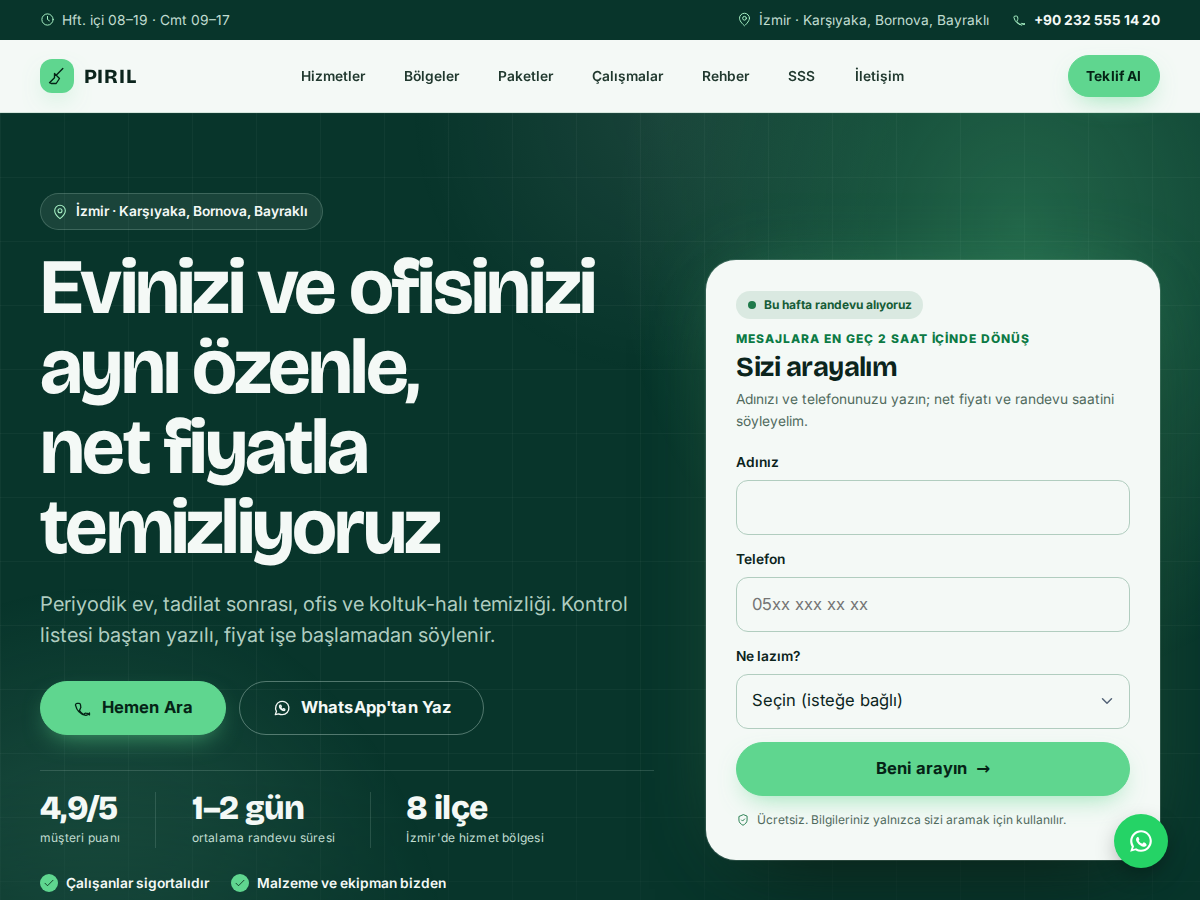The image size is (1200, 900).
Task: Call the +90 232 555 14 20 link
Action: pos(1097,20)
